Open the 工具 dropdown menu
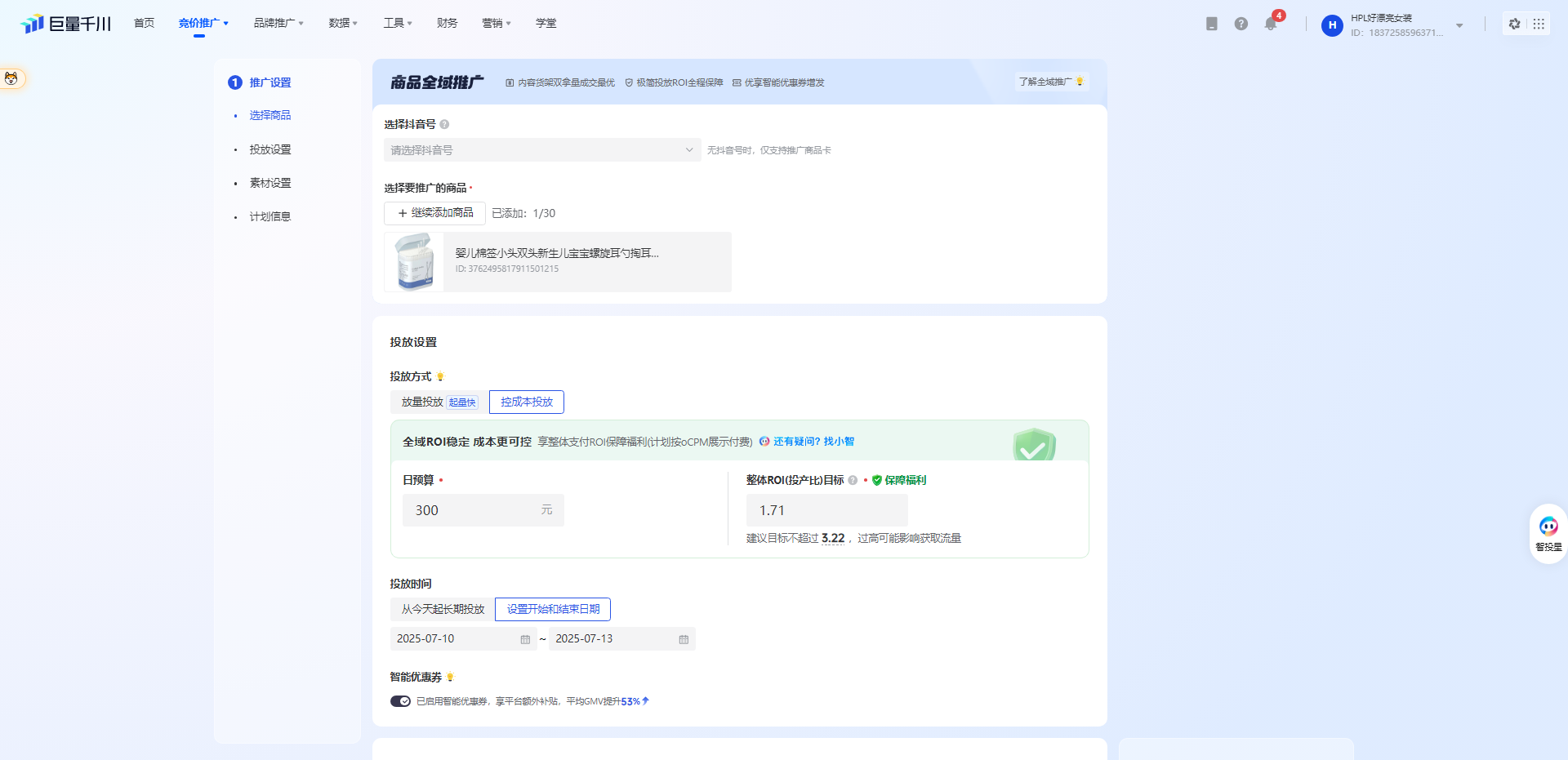1568x760 pixels. [x=398, y=23]
